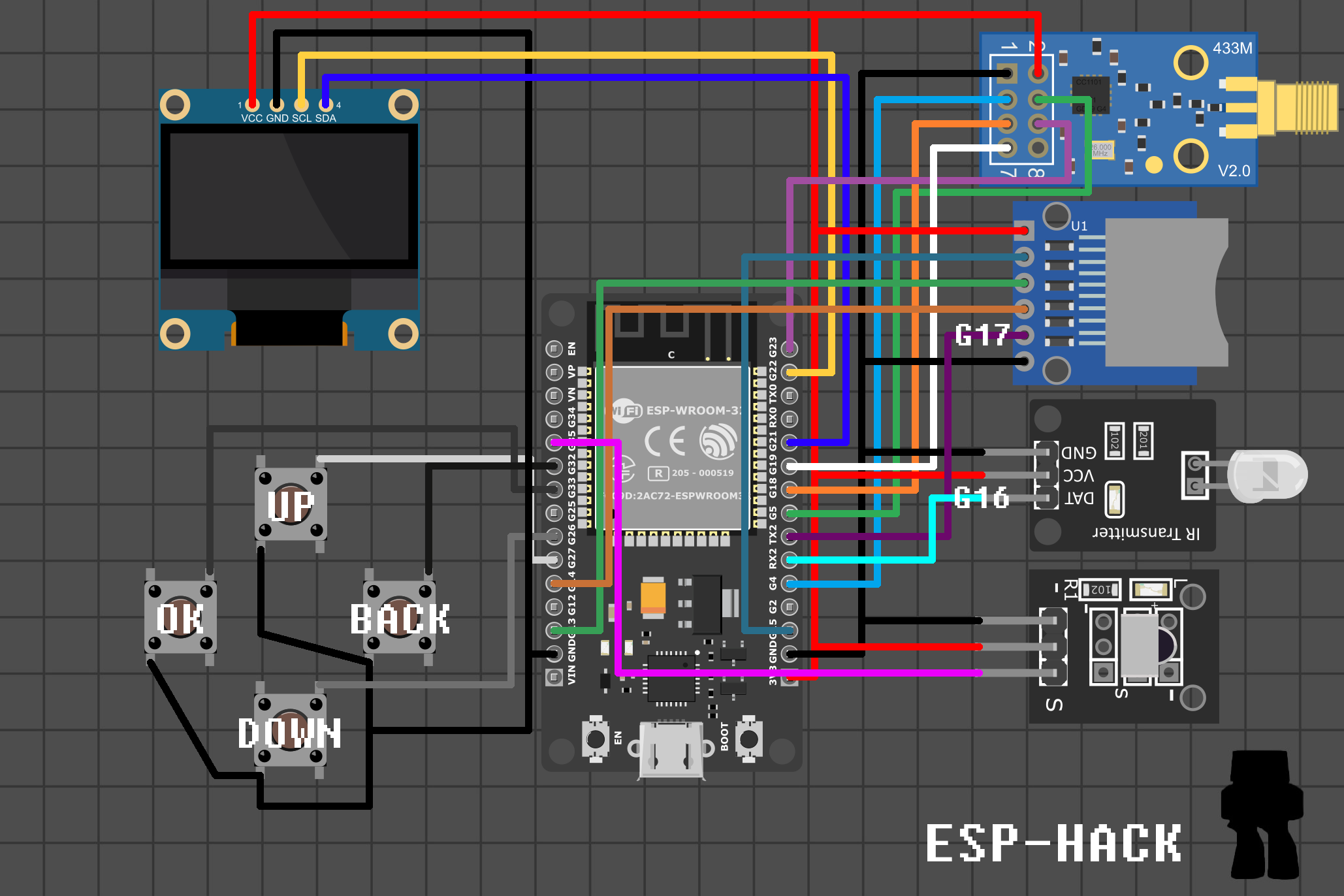This screenshot has height=896, width=1344.
Task: Click the G16 wire label
Action: coord(982,498)
